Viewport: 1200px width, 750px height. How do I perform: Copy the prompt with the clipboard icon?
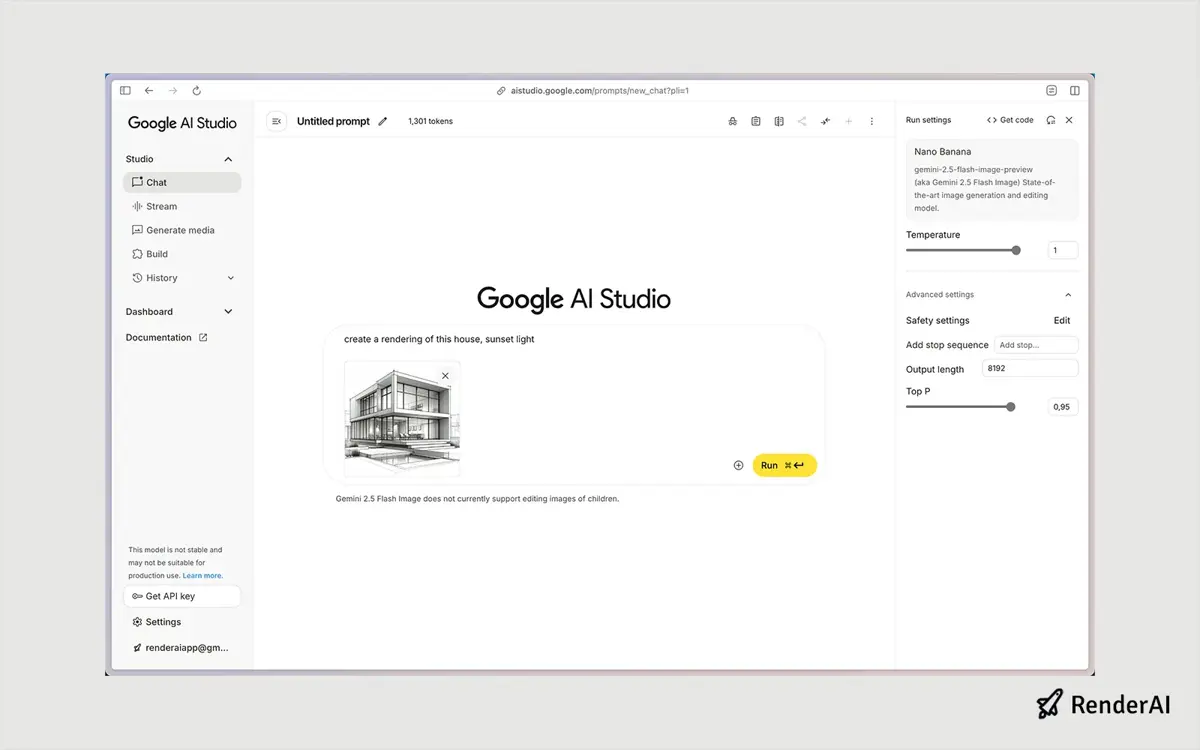(x=755, y=120)
